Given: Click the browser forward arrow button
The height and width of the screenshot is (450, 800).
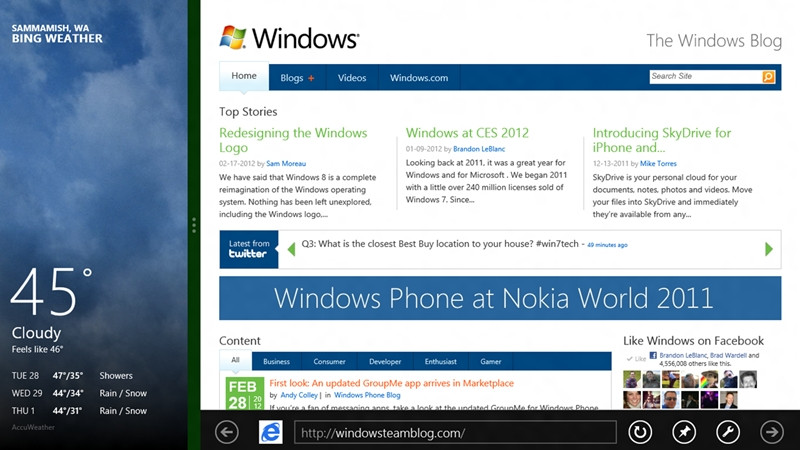Looking at the screenshot, I should coord(772,432).
